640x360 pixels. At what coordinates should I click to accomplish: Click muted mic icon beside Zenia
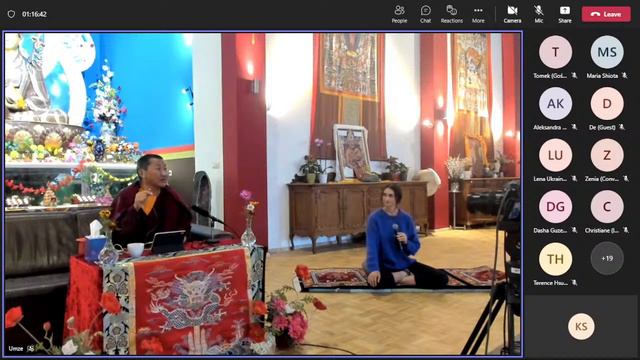click(x=626, y=179)
